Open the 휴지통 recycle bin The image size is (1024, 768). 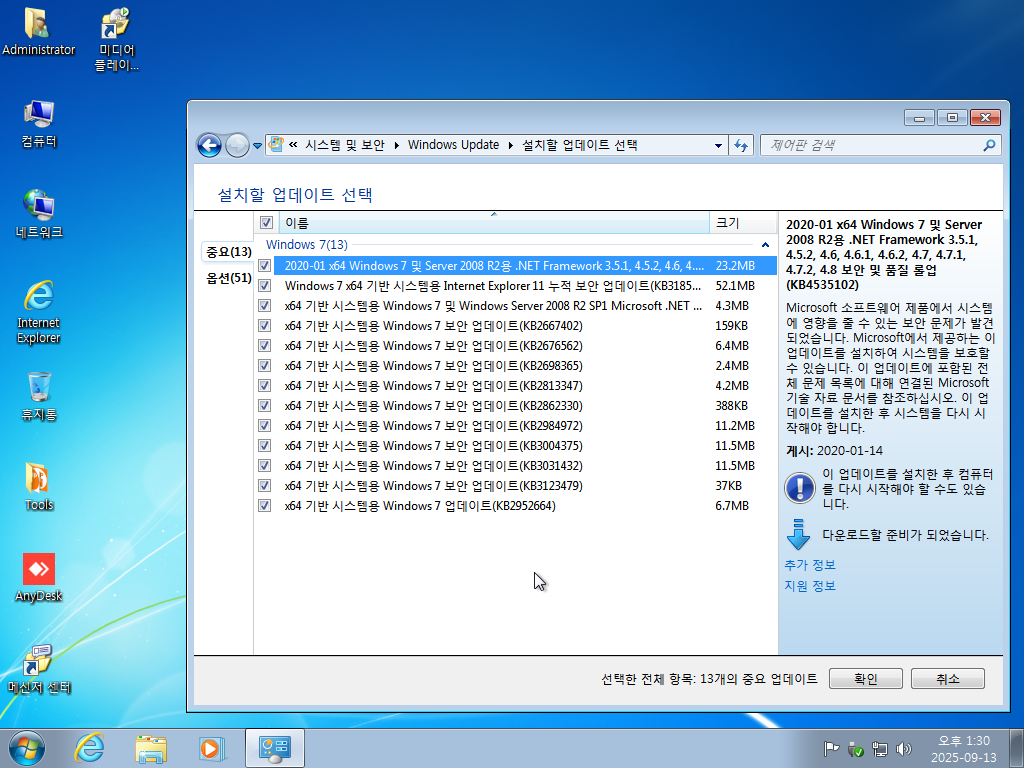tap(39, 396)
